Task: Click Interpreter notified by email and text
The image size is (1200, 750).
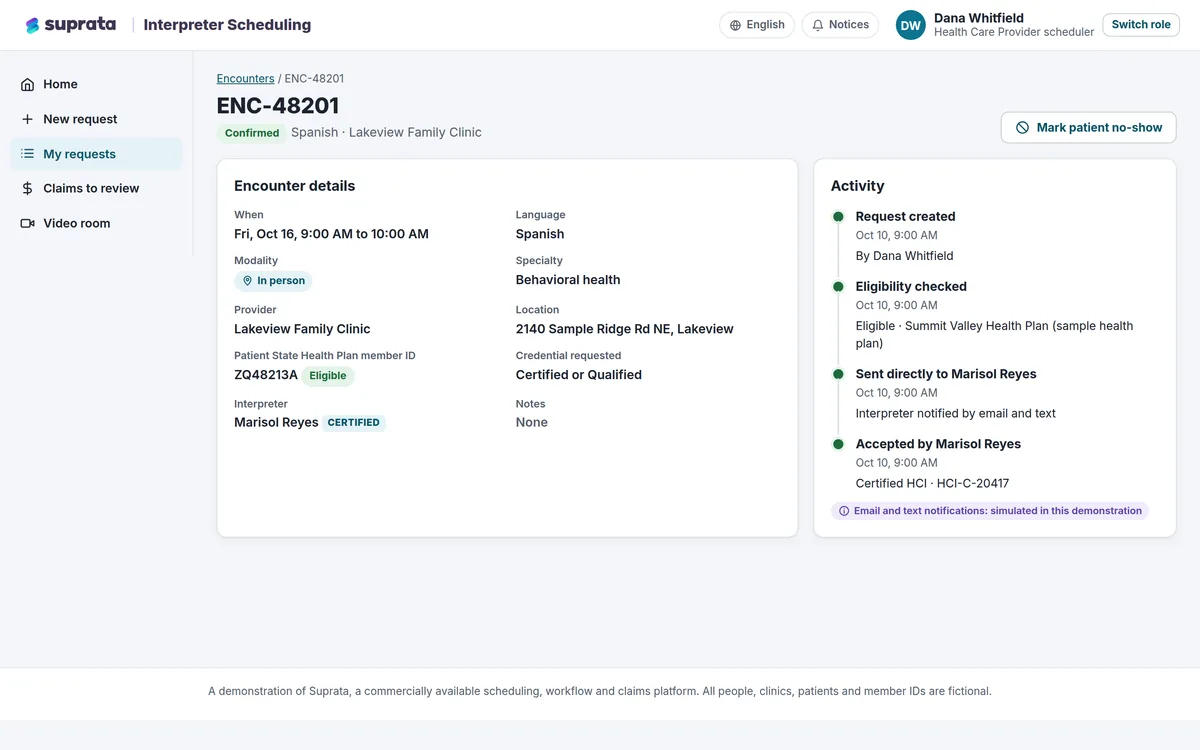Action: click(x=956, y=414)
